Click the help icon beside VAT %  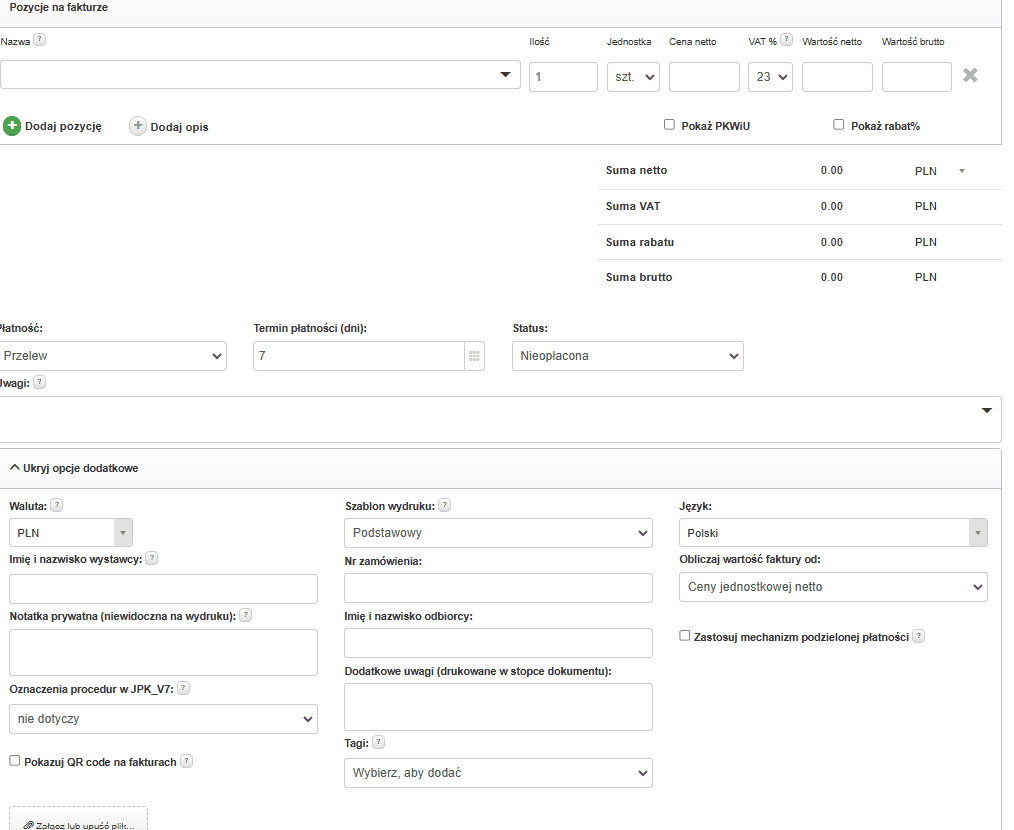coord(786,40)
